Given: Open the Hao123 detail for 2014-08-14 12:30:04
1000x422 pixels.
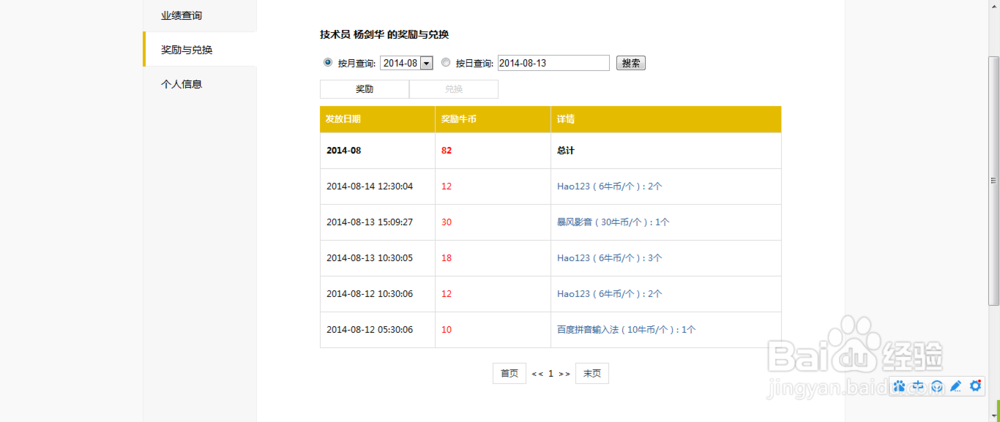Looking at the screenshot, I should click(610, 187).
